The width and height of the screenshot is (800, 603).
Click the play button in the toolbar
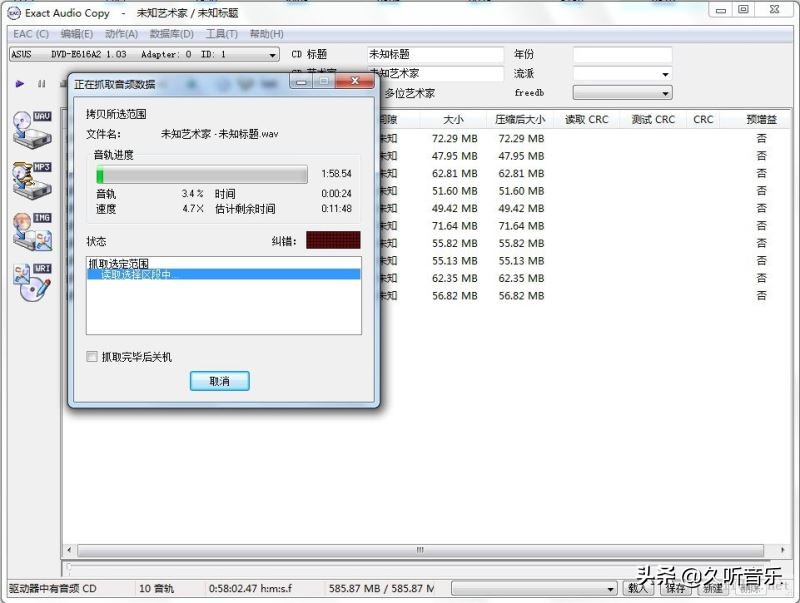click(19, 84)
